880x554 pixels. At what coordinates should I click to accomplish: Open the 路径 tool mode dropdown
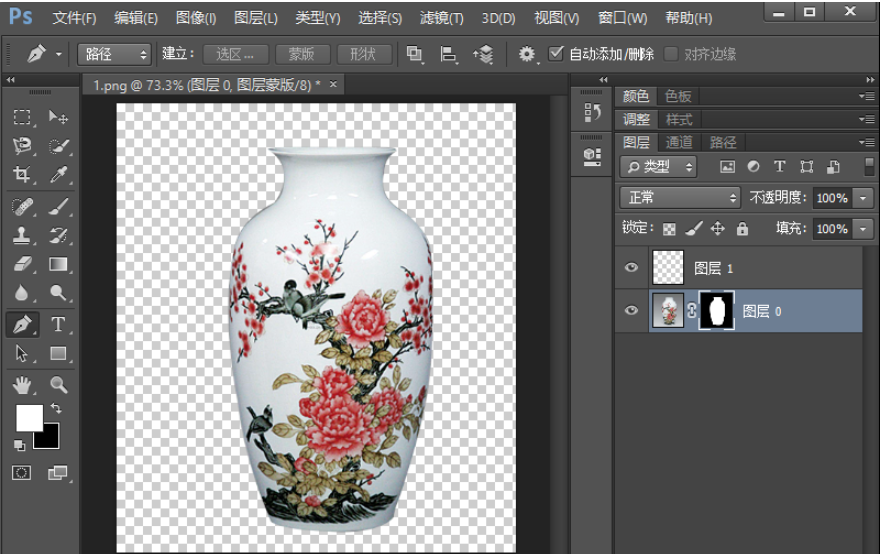point(114,54)
